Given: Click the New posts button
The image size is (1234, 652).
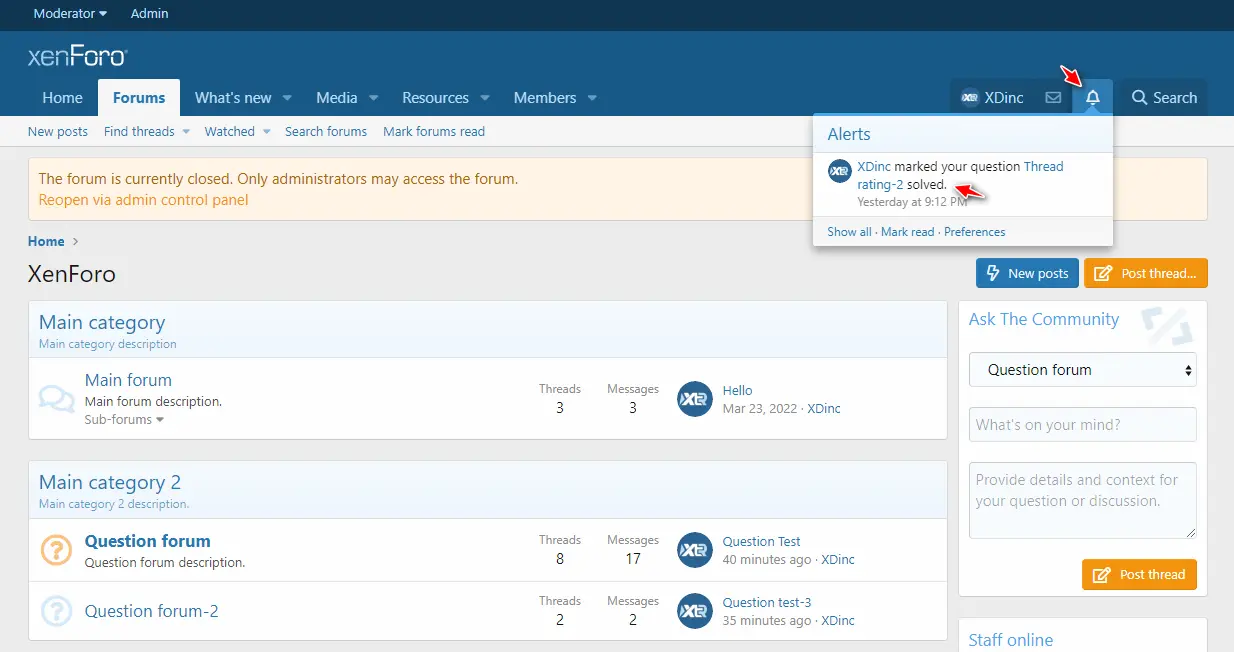Looking at the screenshot, I should point(1027,273).
